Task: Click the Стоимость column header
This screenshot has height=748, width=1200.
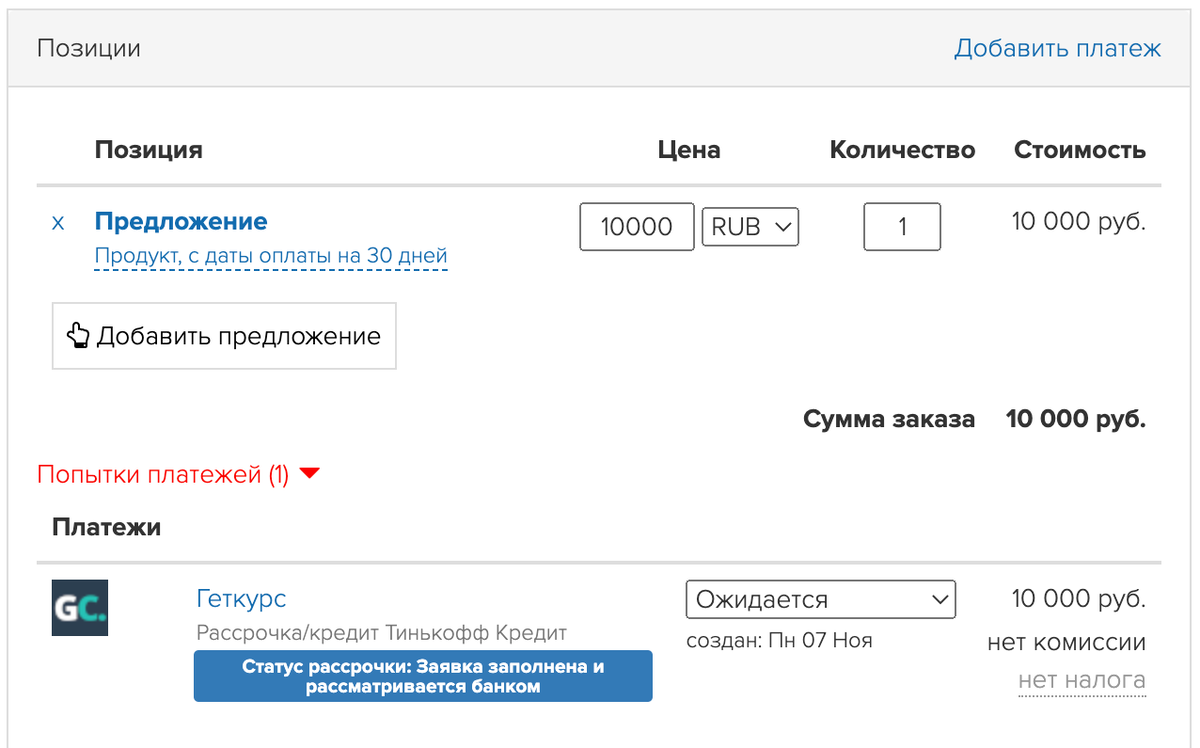Action: 1080,150
